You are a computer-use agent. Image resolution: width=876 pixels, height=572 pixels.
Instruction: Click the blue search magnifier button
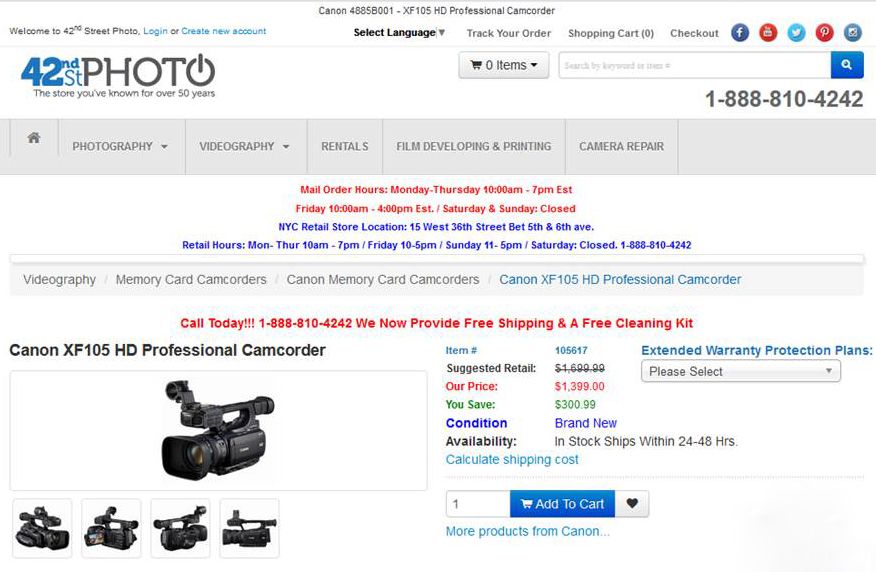click(x=847, y=65)
